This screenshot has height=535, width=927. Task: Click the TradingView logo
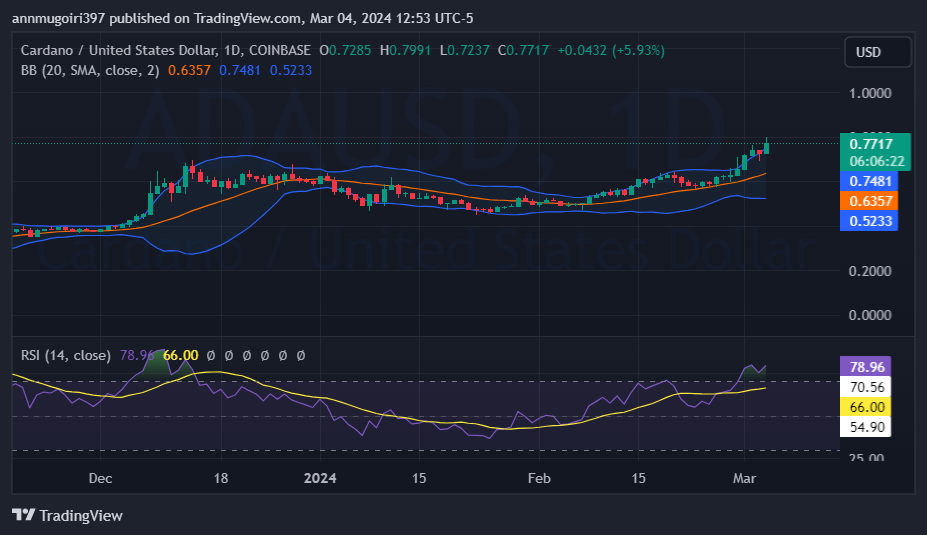67,515
